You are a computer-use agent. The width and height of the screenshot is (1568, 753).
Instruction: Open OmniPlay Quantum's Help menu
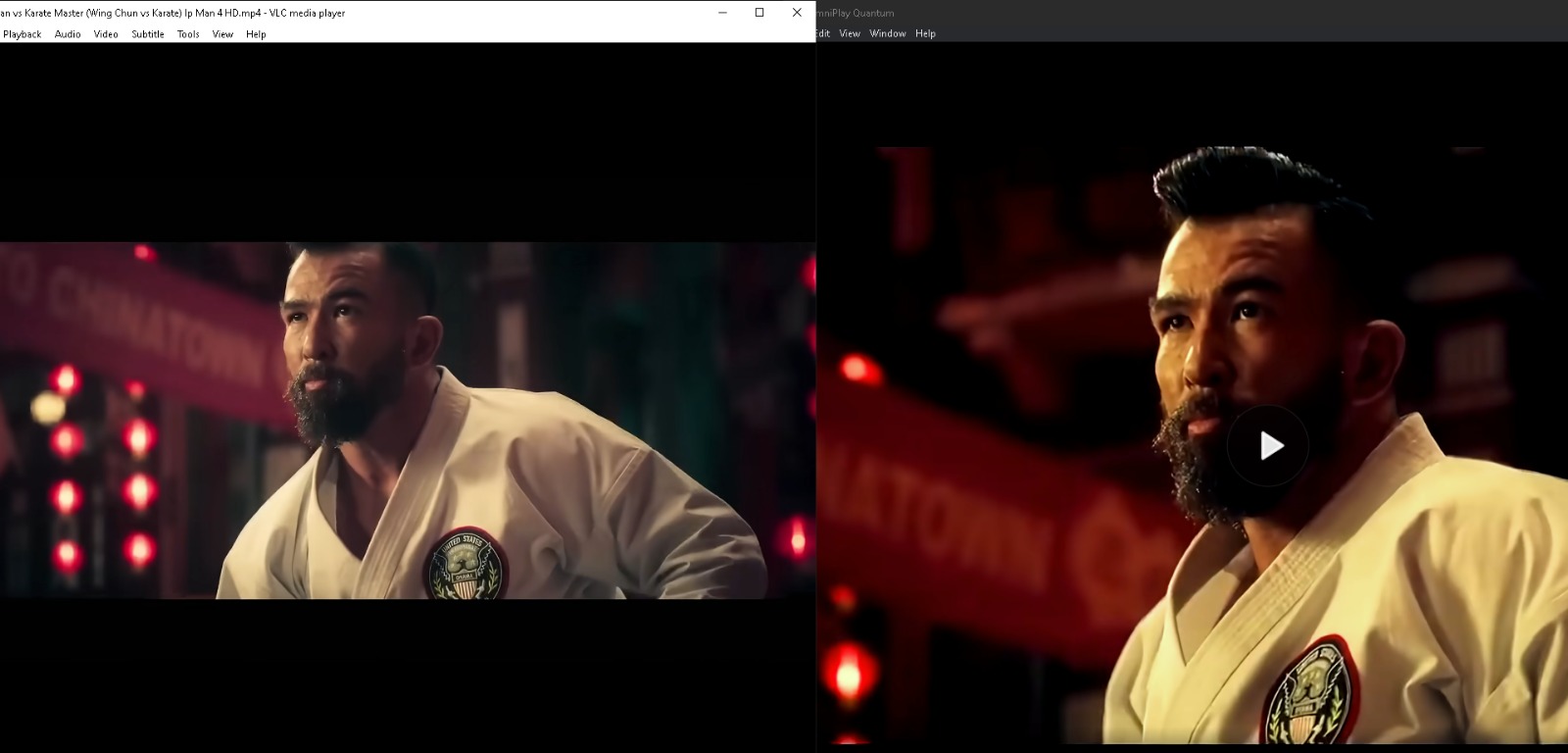point(925,33)
